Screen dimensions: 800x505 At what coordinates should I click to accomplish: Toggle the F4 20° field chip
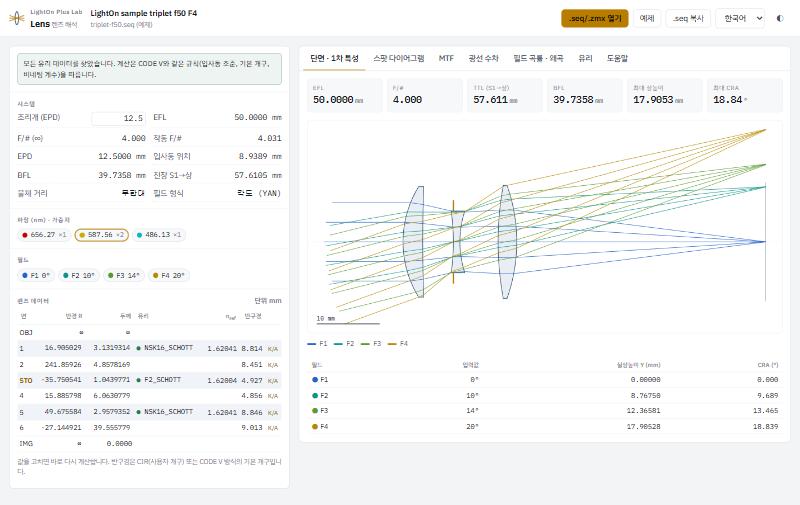coord(169,275)
